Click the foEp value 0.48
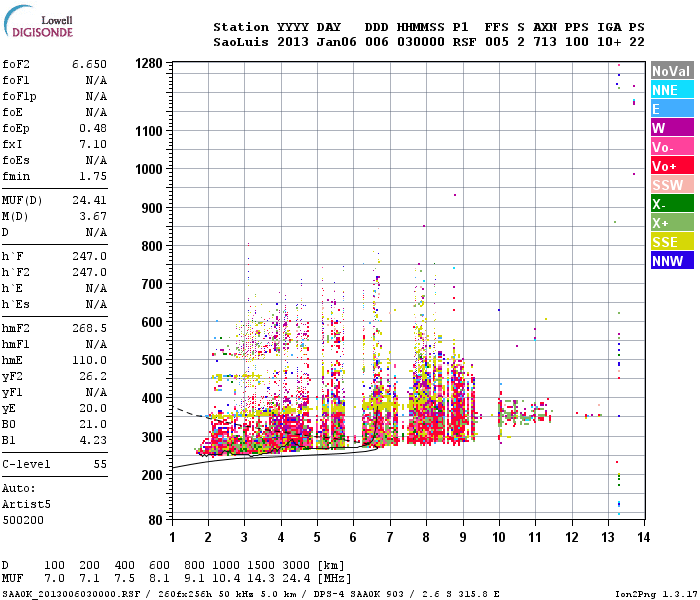Screen dimensions: 700x600 pyautogui.click(x=93, y=128)
